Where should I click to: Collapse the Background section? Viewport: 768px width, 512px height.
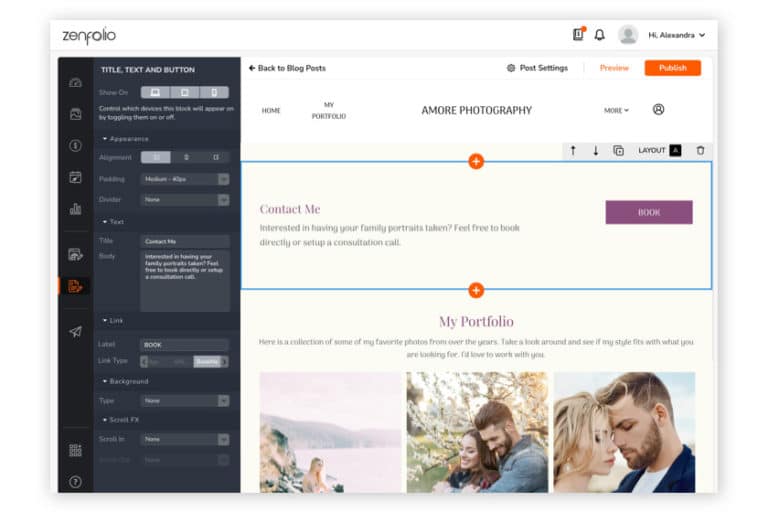click(x=125, y=381)
